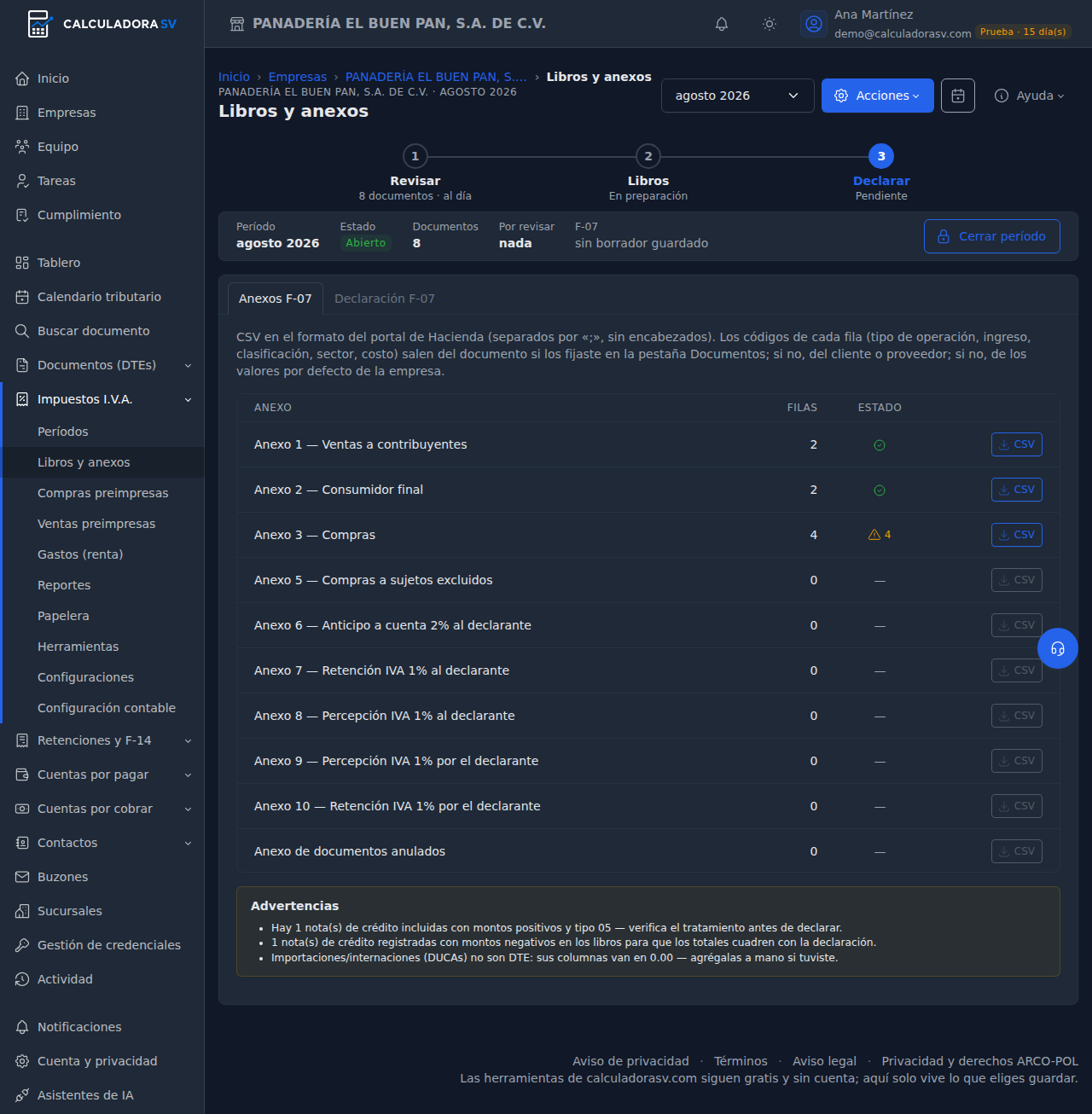
Task: Select Compras preimpresas in the sidebar
Action: tap(103, 493)
